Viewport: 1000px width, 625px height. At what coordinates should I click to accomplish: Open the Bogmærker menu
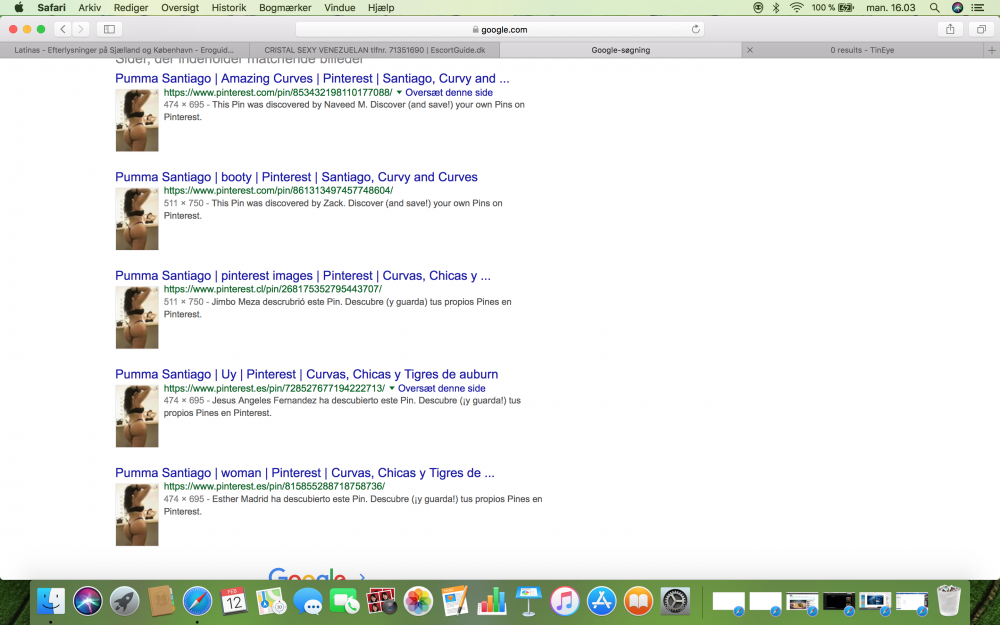point(285,8)
